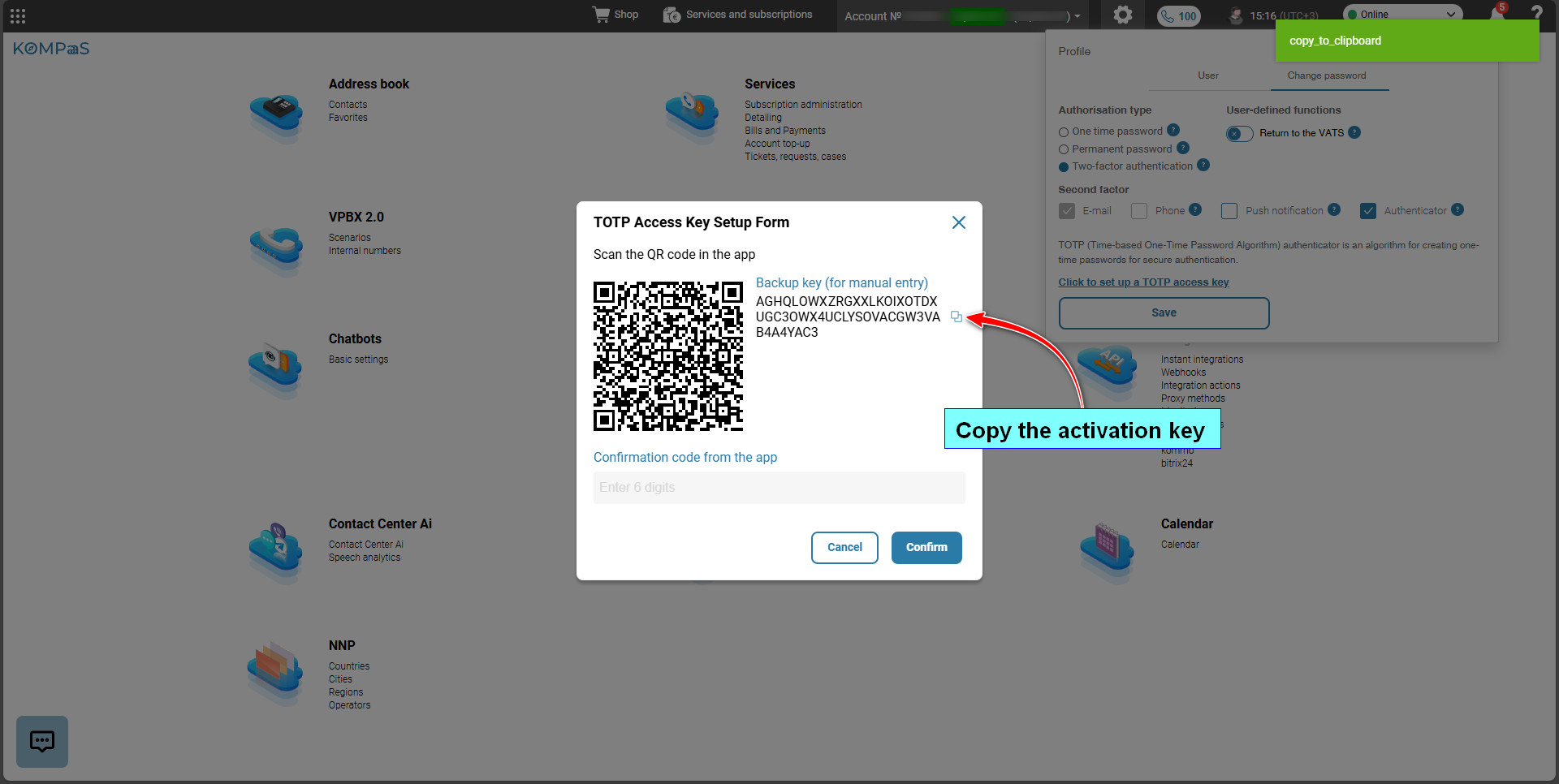
Task: Open VPBX Scenarios
Action: tap(349, 238)
